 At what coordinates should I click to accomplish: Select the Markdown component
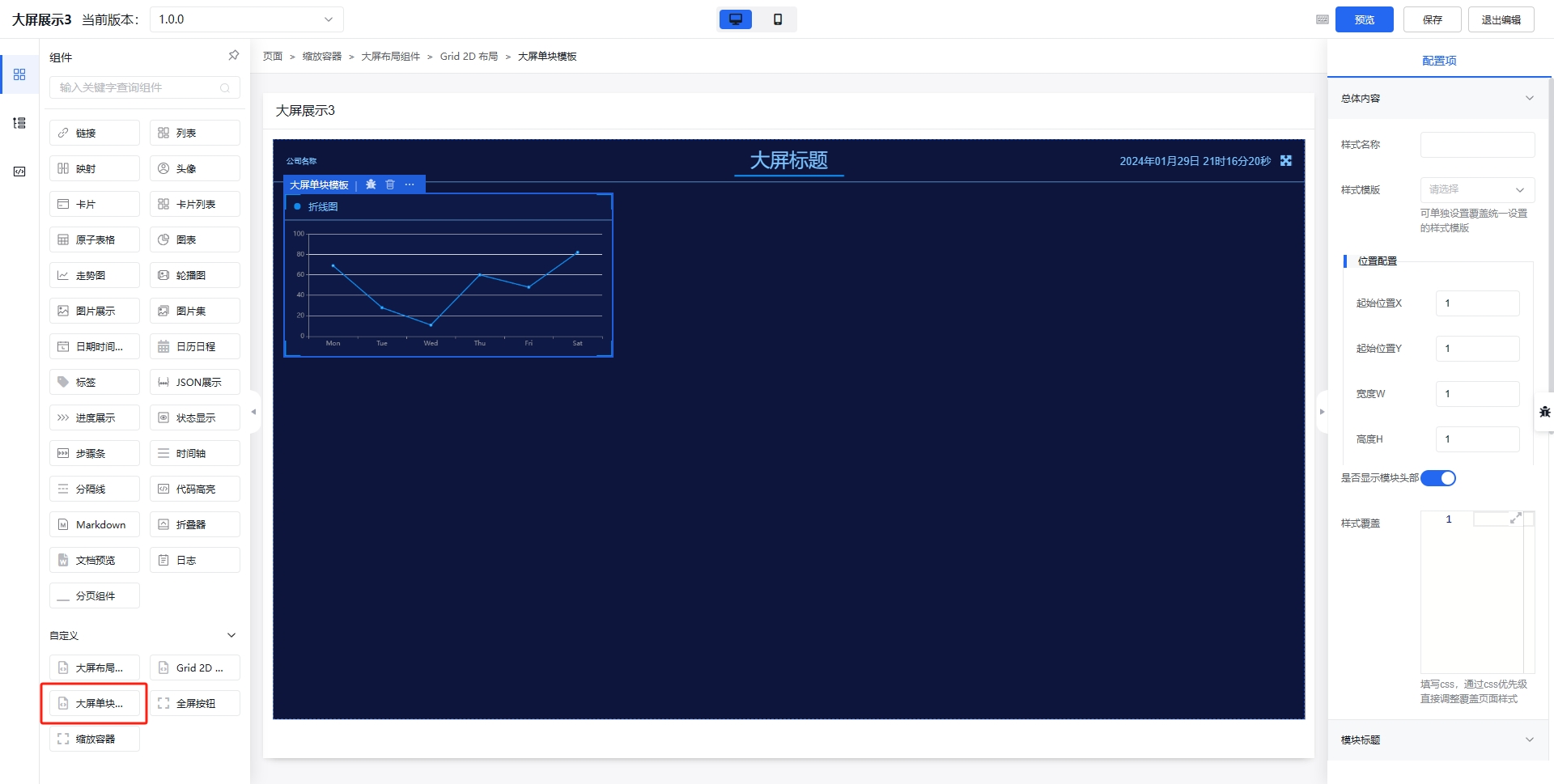click(95, 524)
